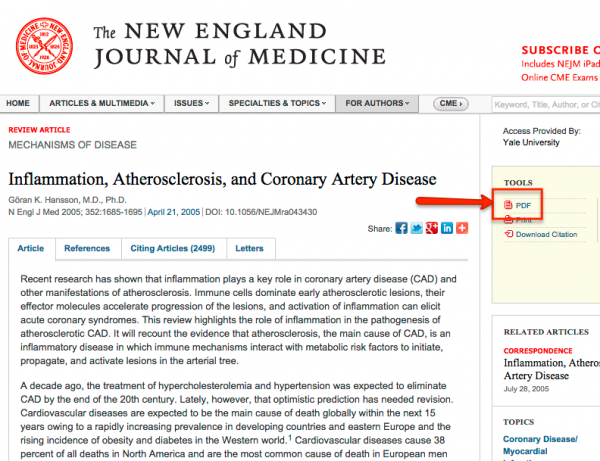Click N Engl J Med 2005 citation text
This screenshot has height=461, width=600.
point(75,212)
